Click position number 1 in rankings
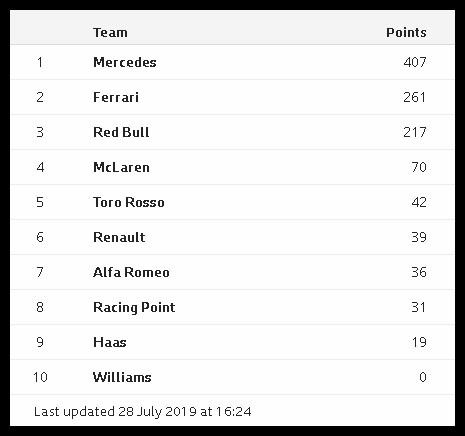This screenshot has width=465, height=436. pyautogui.click(x=40, y=62)
